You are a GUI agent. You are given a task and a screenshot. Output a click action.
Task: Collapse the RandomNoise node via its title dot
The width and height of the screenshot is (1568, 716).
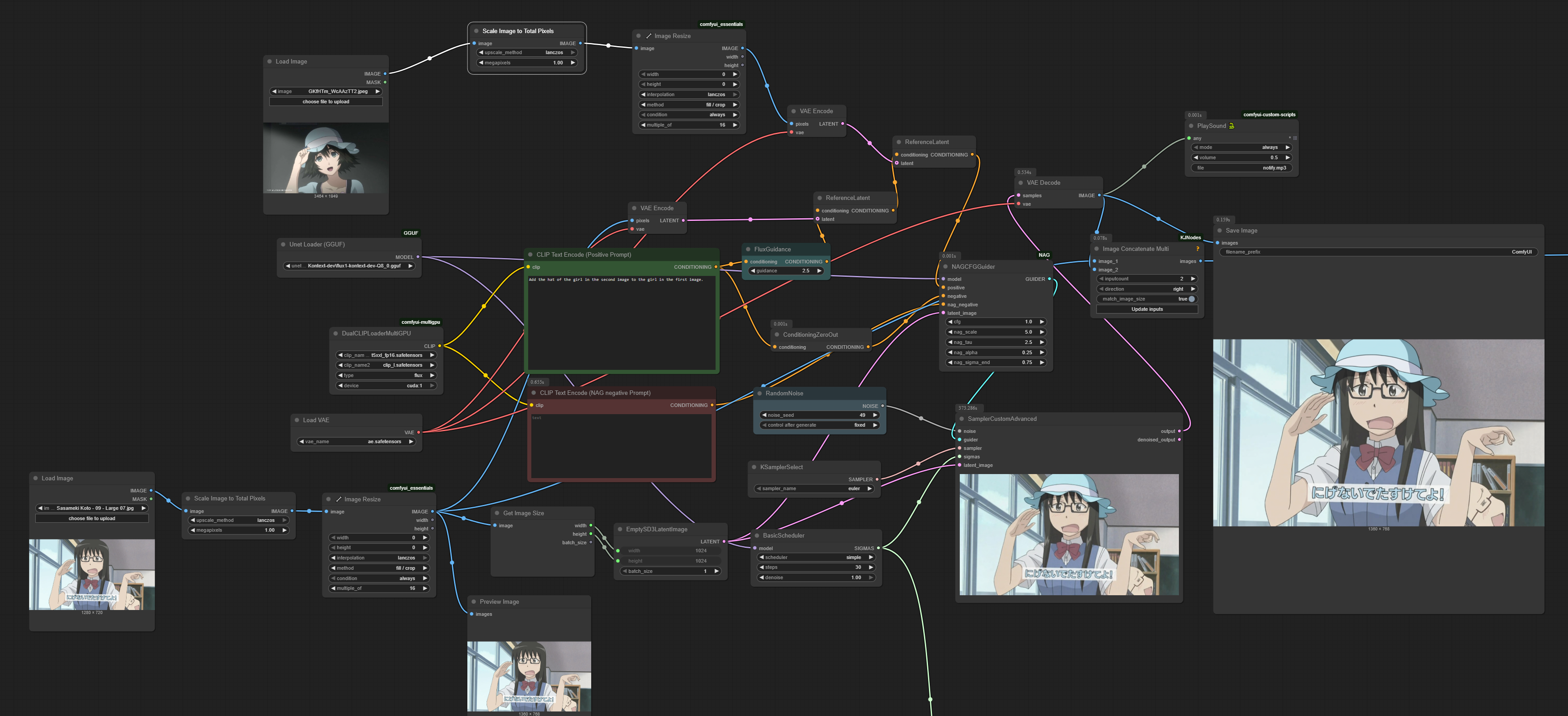[x=760, y=393]
